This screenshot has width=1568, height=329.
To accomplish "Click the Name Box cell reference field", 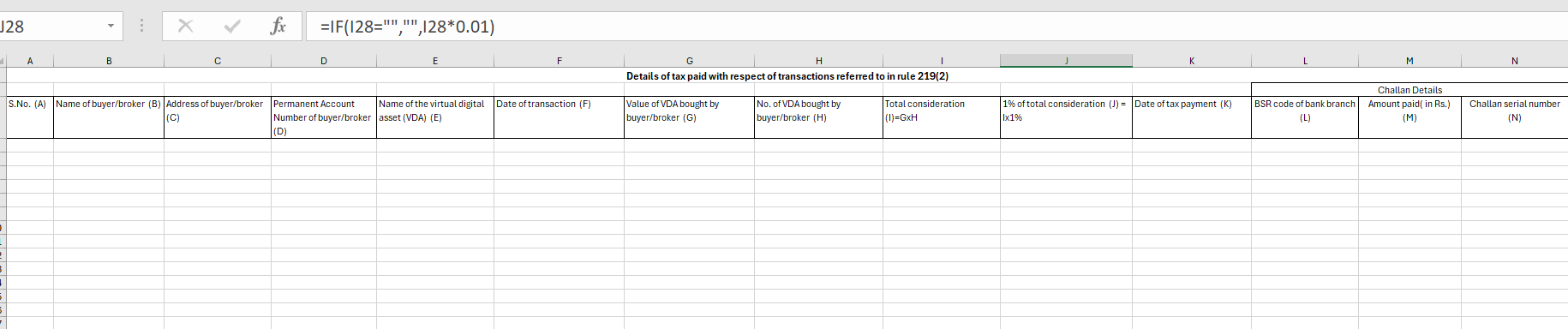I will 50,27.
